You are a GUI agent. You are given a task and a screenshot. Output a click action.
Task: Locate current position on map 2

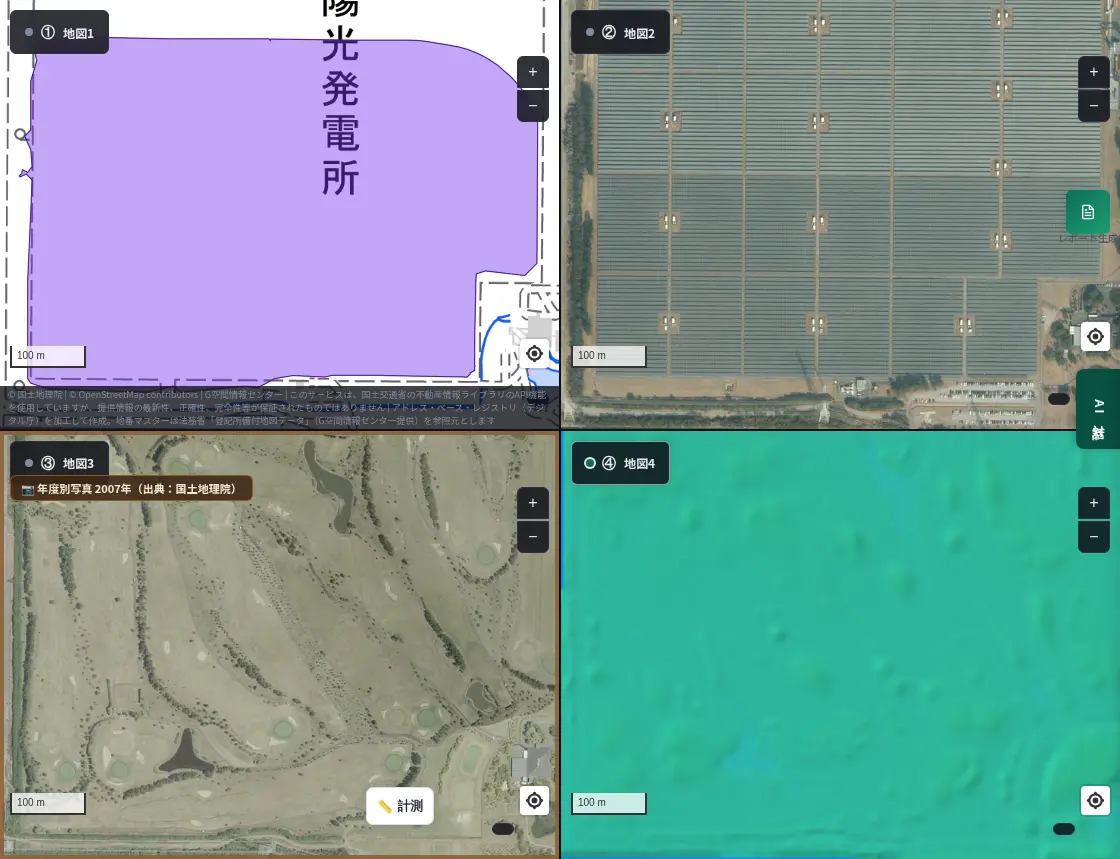[x=1095, y=336]
